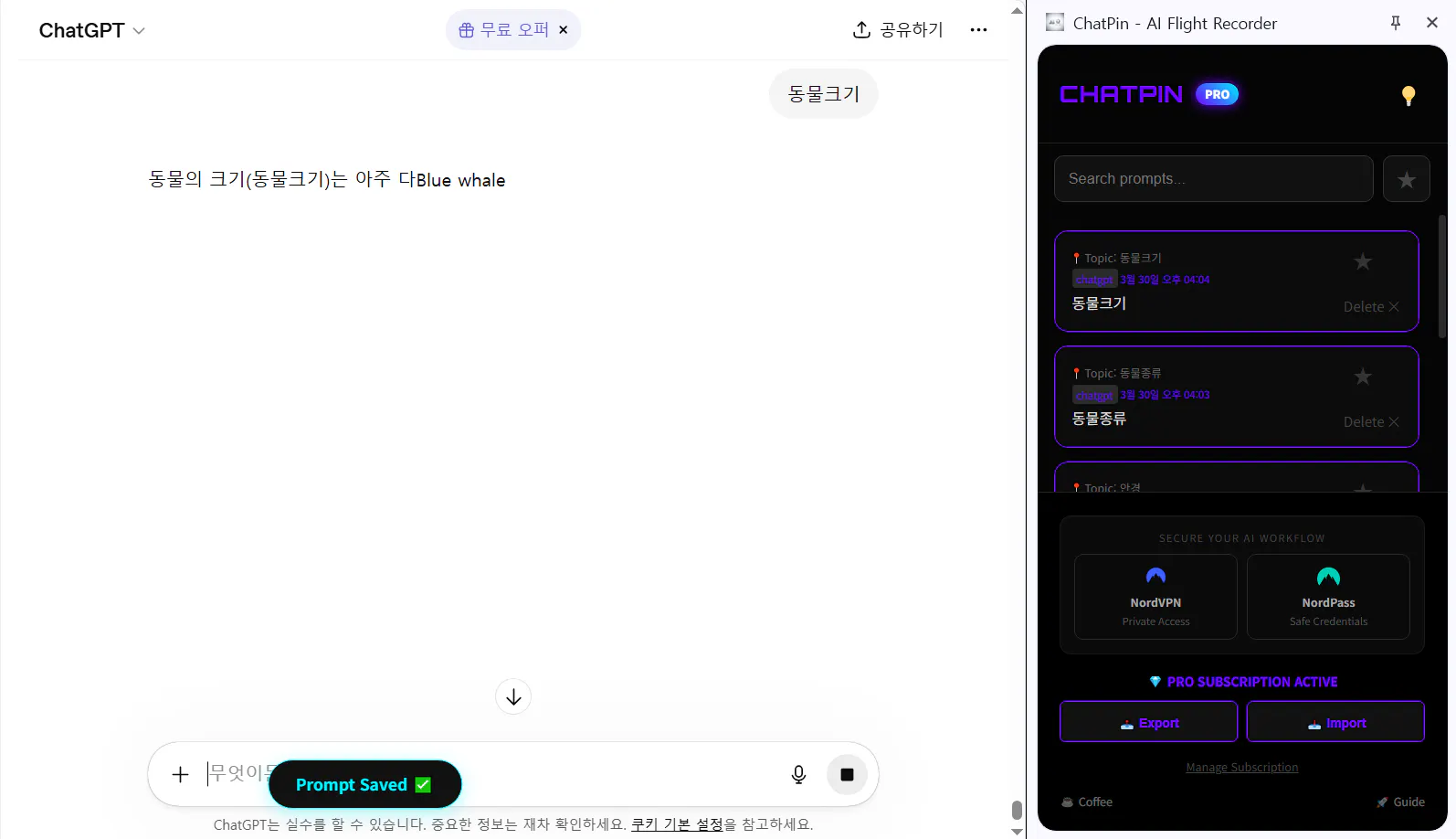Click the Prompt Saved toast notification

coord(364,784)
